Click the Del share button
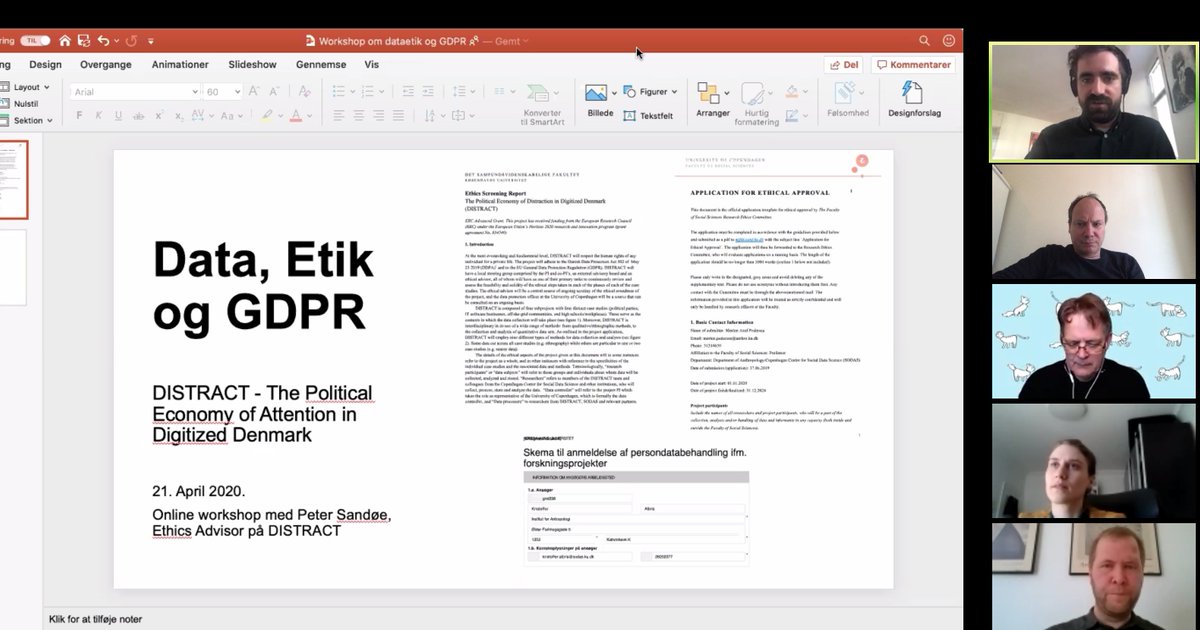The image size is (1200, 630). click(x=841, y=64)
